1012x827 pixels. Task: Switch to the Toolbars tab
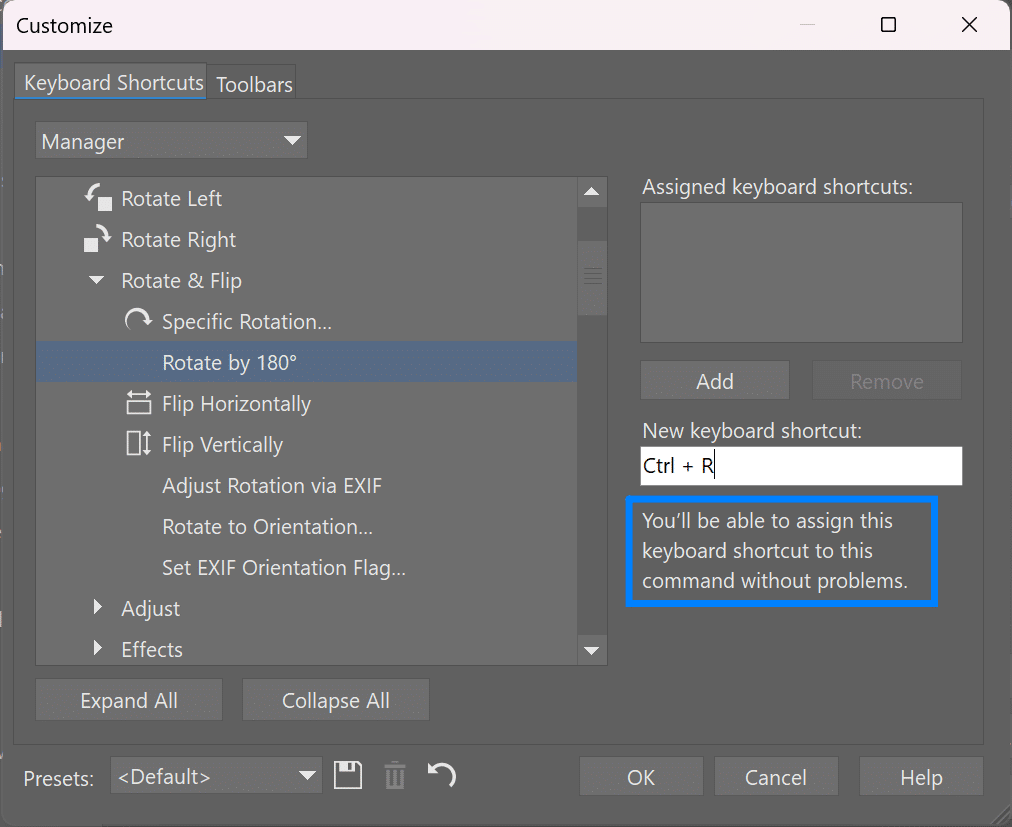[x=251, y=84]
